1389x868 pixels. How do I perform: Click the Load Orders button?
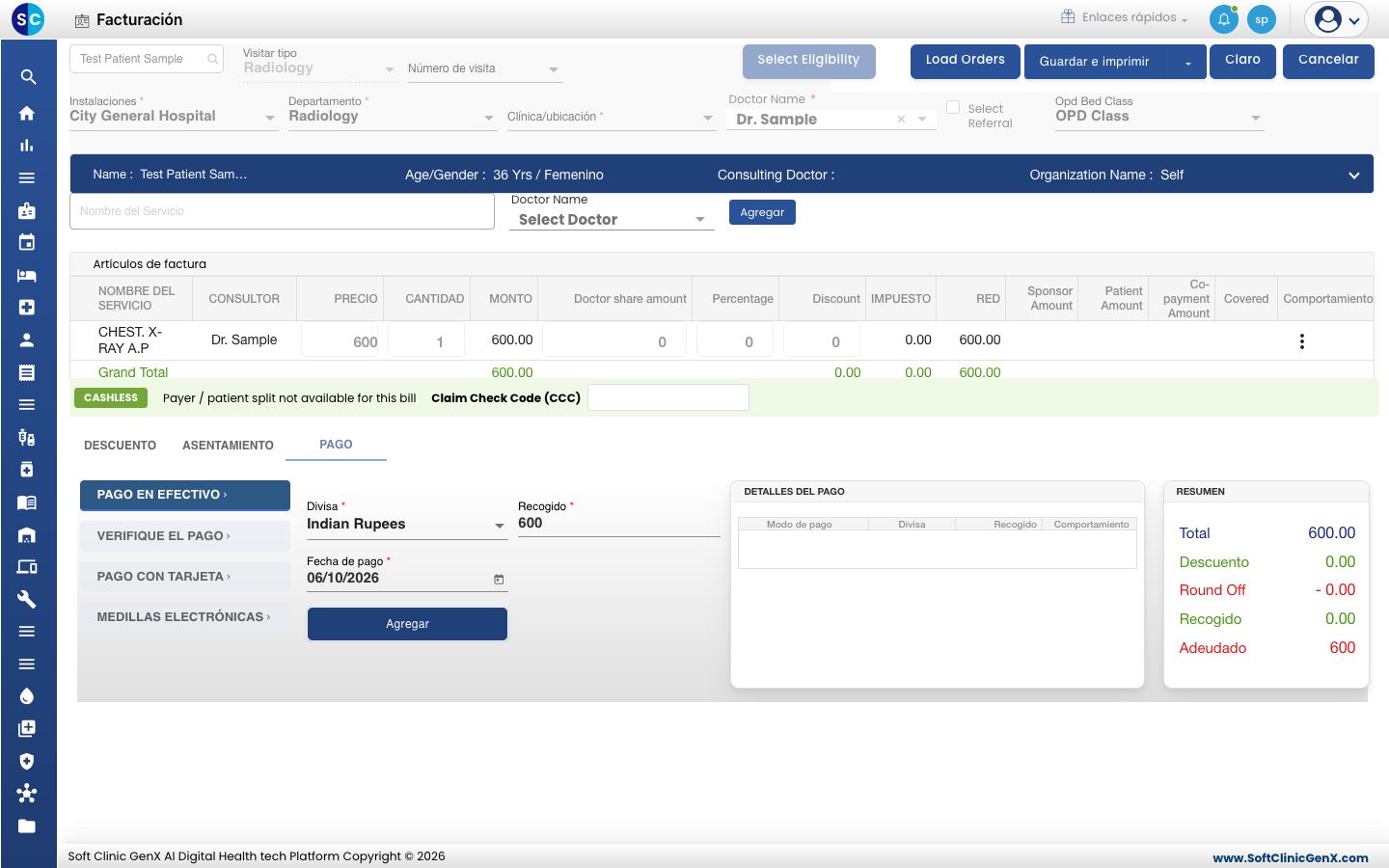(966, 61)
